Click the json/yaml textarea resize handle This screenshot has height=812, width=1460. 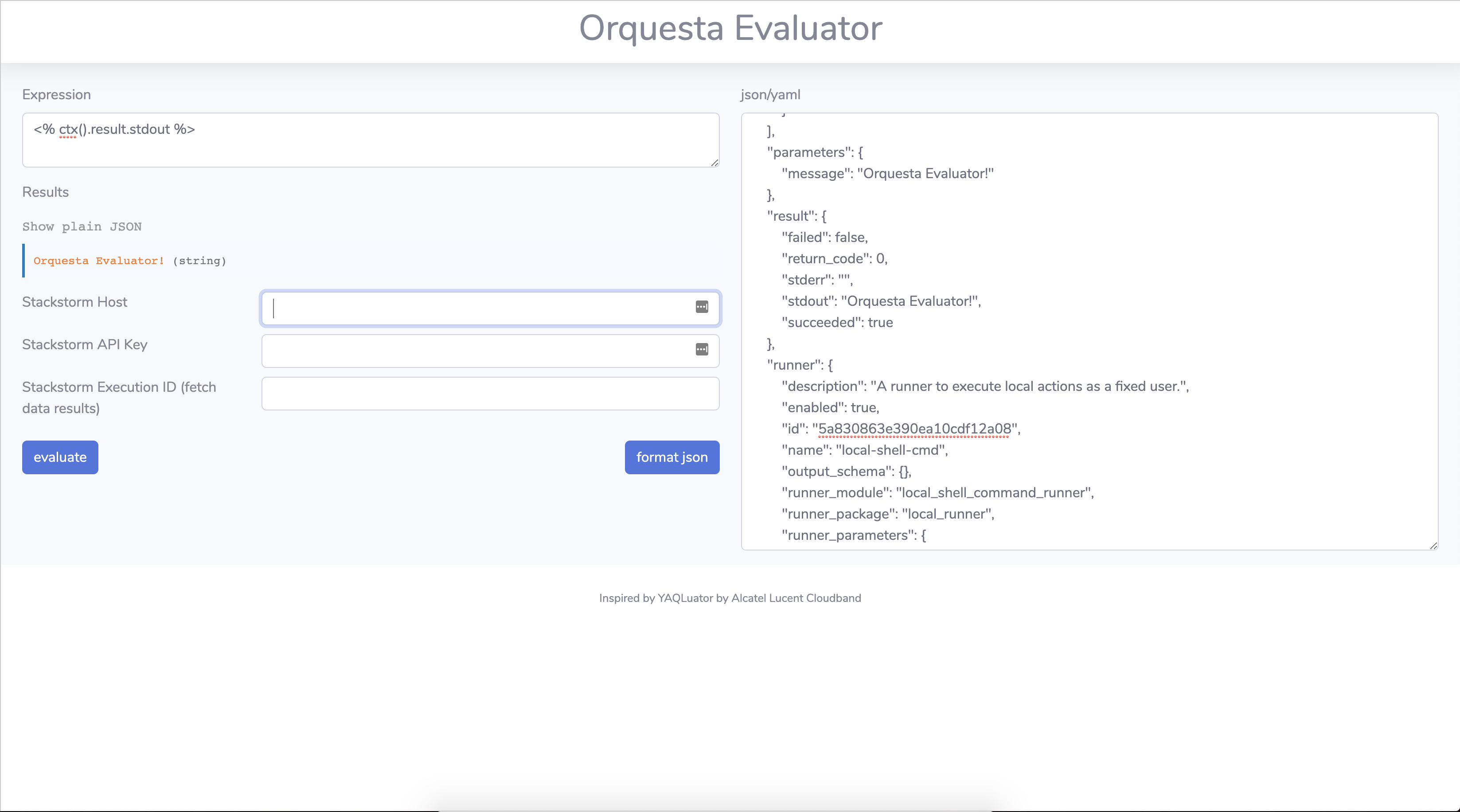pyautogui.click(x=1433, y=545)
